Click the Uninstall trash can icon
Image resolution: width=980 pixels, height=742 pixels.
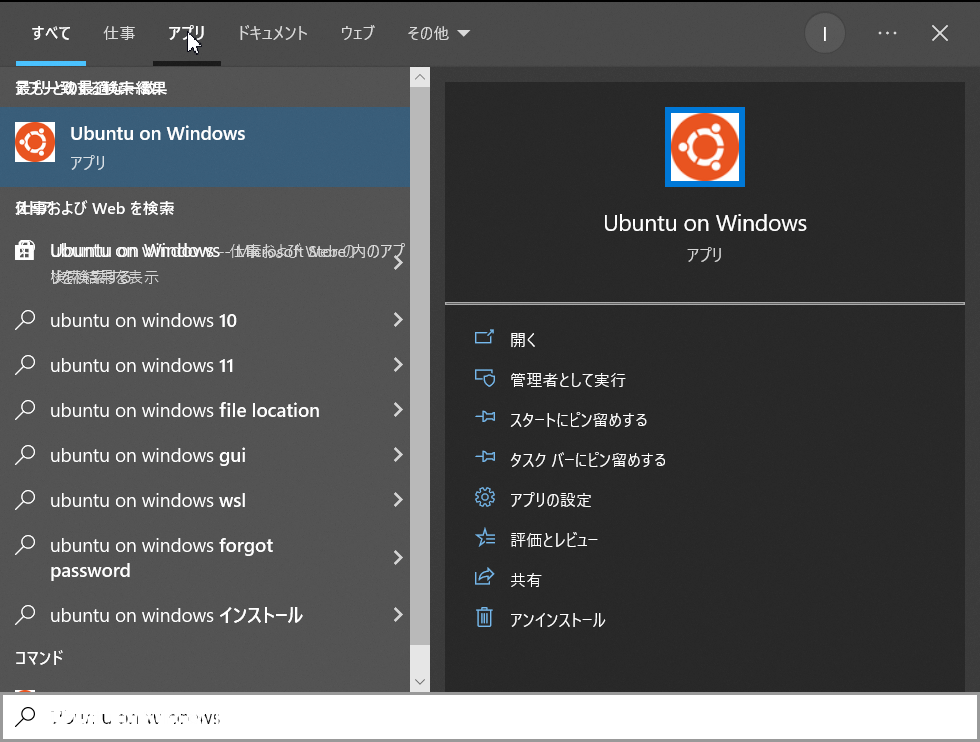(485, 619)
